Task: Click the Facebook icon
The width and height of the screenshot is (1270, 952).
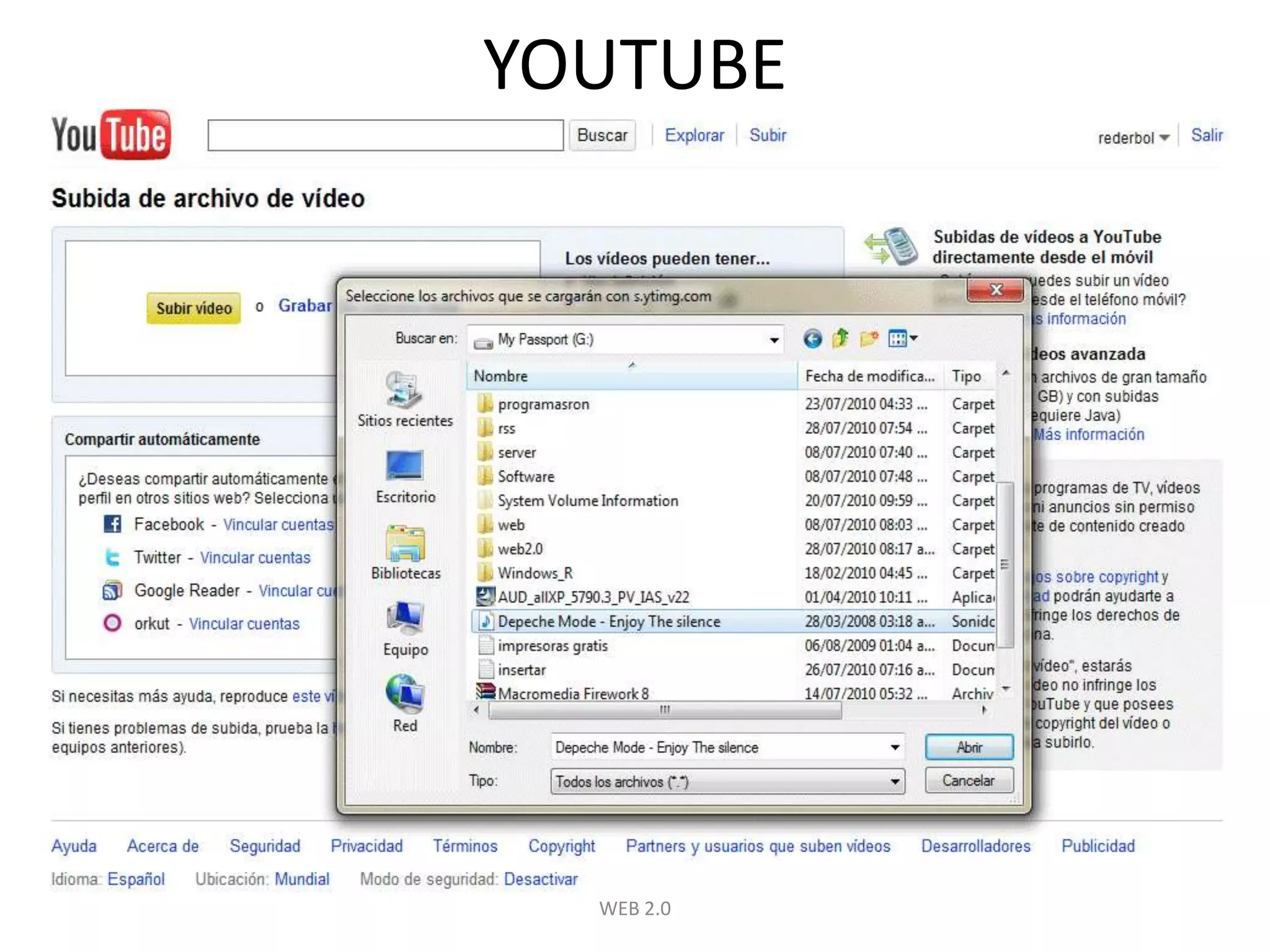Action: (112, 524)
